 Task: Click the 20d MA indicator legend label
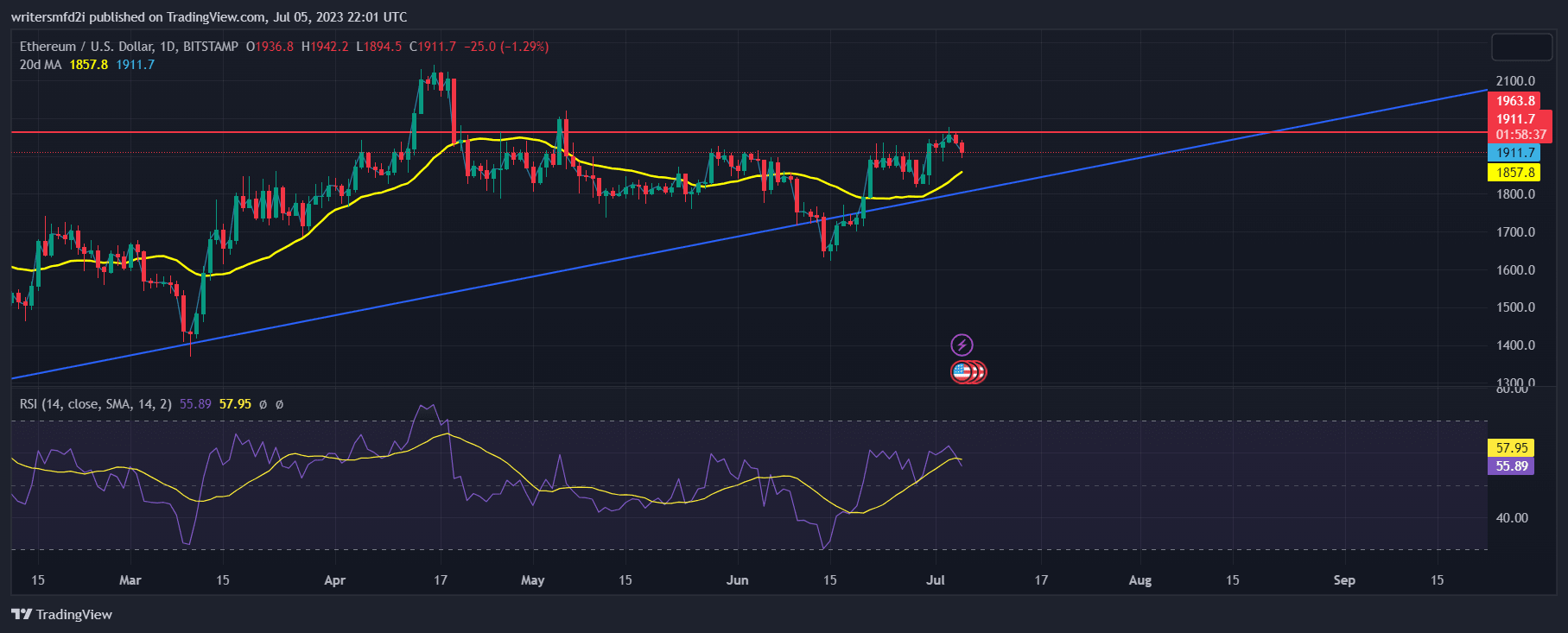tap(41, 65)
